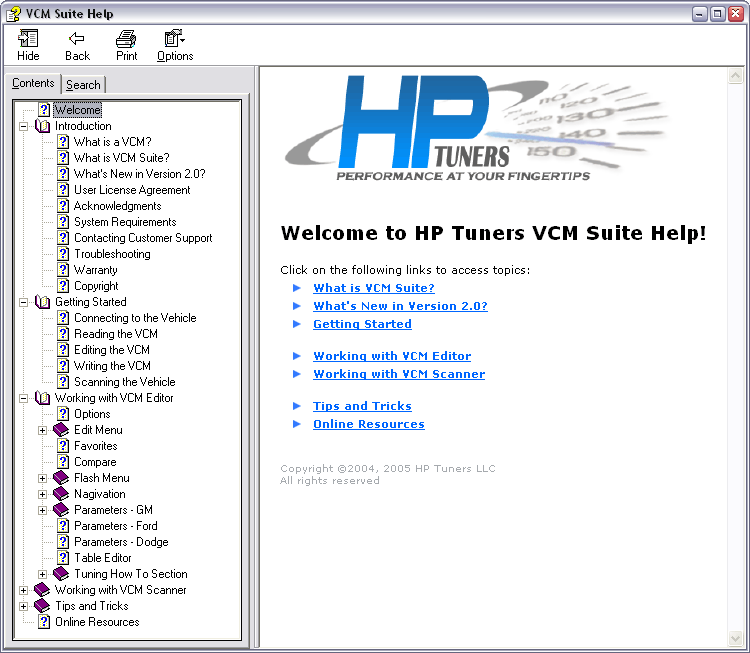The height and width of the screenshot is (653, 750).
Task: Click the book icon beside Working with VCM Scanner
Action: pos(42,590)
